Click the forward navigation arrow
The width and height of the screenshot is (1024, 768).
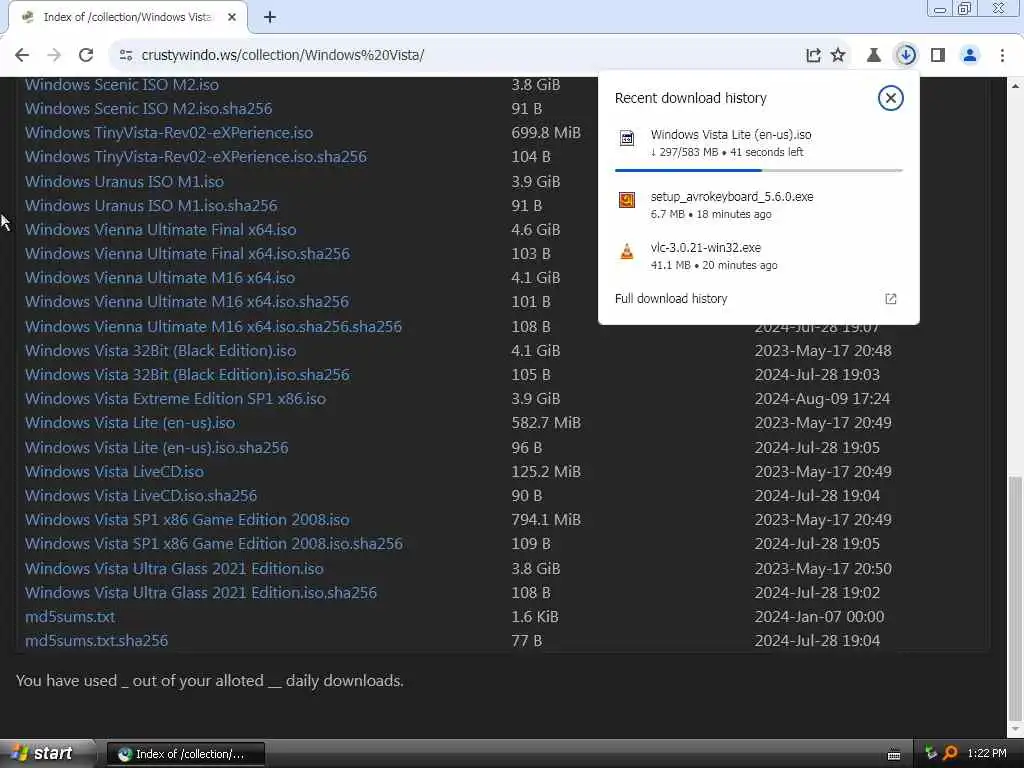point(54,56)
